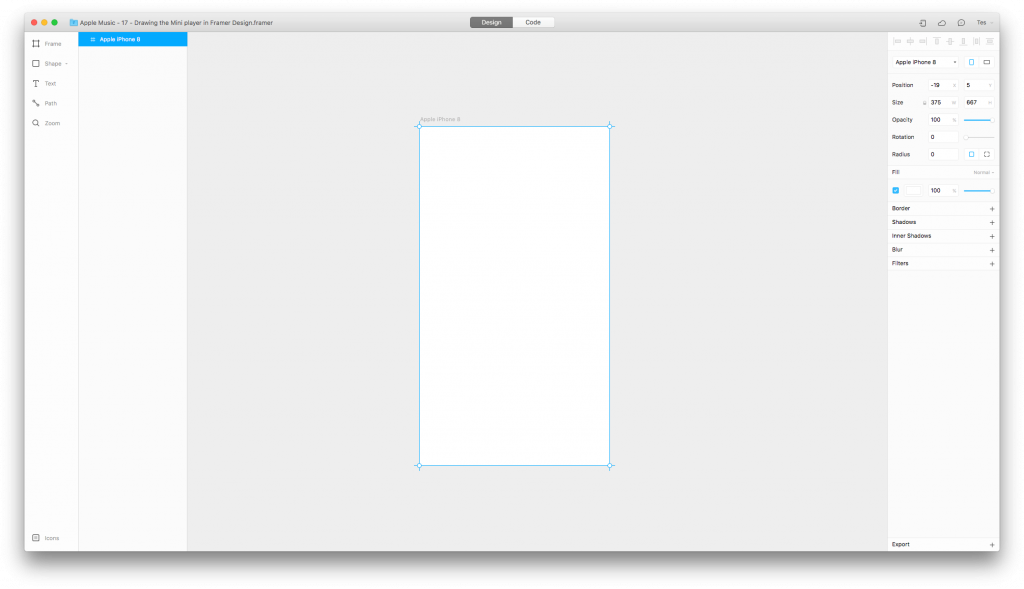
Task: Adjust the Rotation slider
Action: (979, 137)
